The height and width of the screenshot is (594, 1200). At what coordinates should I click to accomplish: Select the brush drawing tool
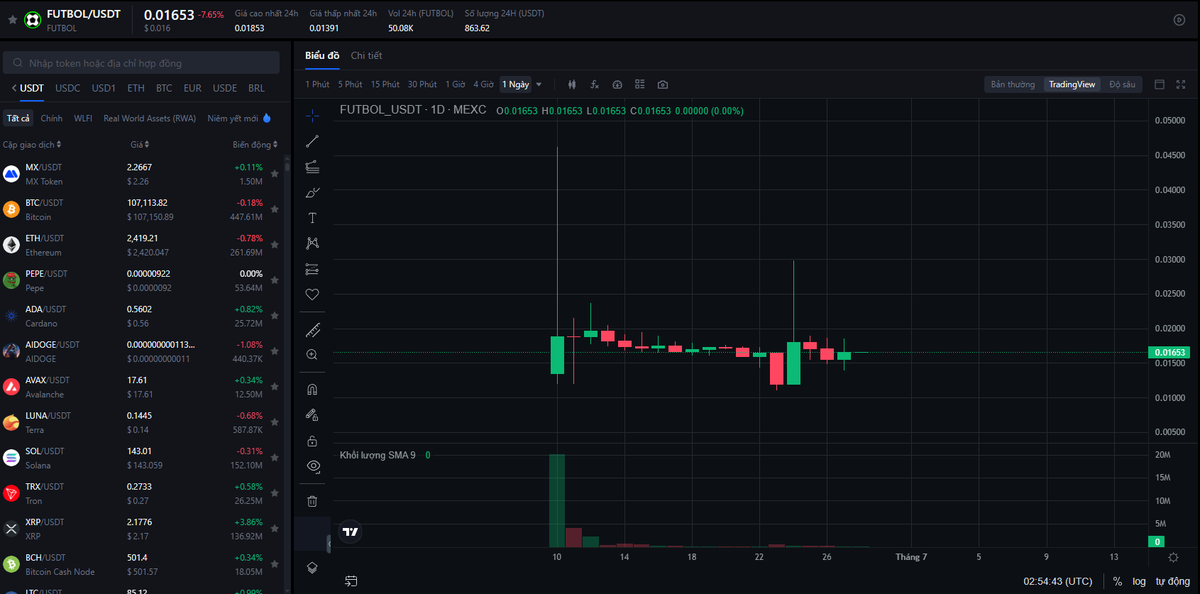(x=312, y=192)
